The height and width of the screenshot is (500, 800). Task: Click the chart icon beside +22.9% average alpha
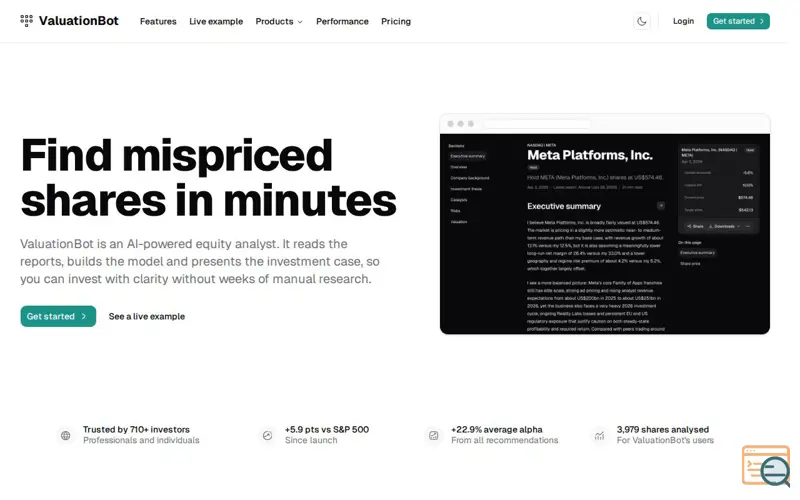(434, 435)
